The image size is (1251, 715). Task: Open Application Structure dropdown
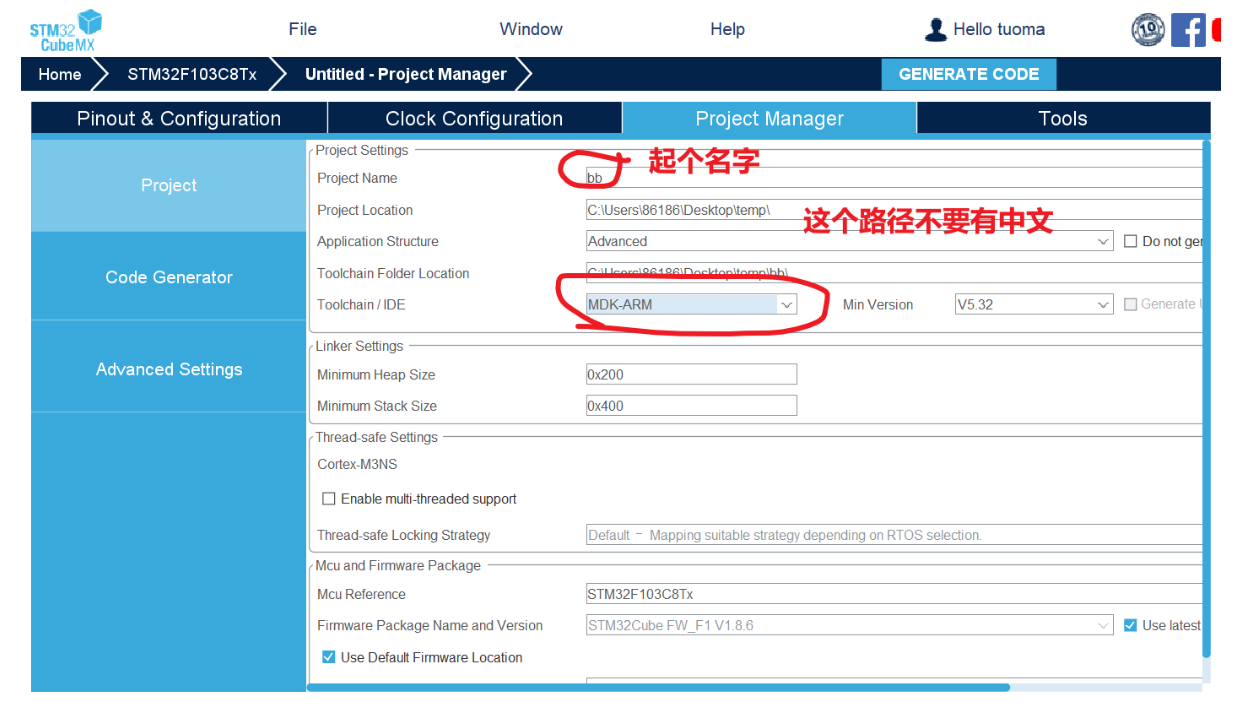pyautogui.click(x=849, y=241)
